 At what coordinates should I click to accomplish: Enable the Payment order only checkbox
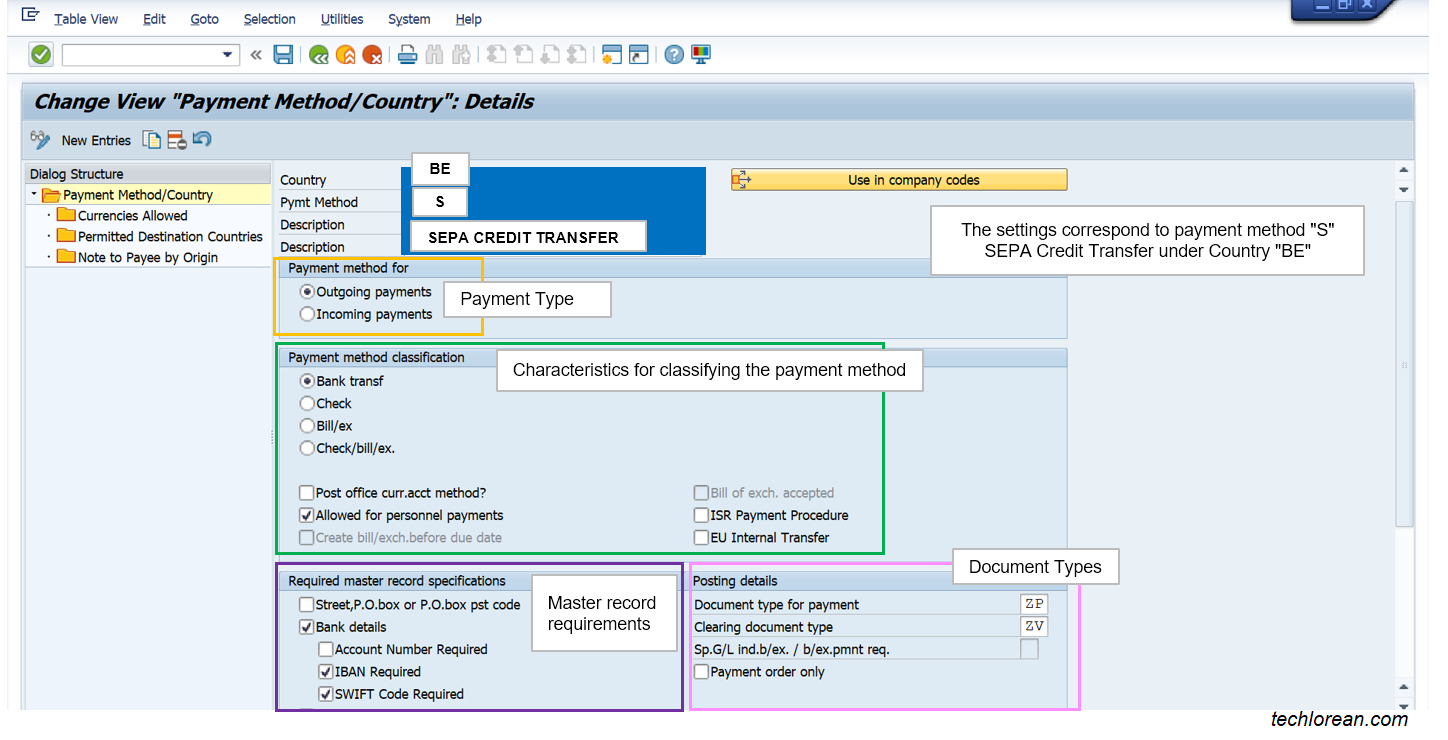701,671
